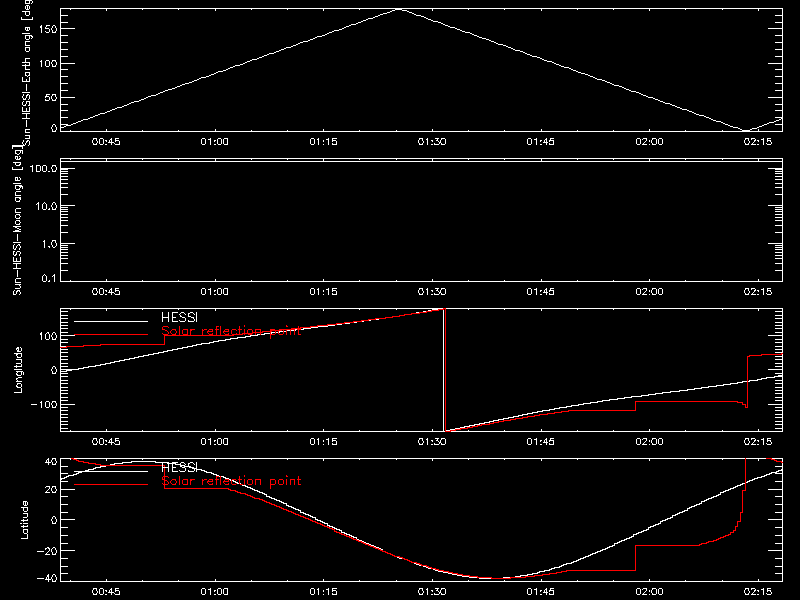Click the 100.0 tick on Sun-HESSI-Moon axis

click(43, 168)
